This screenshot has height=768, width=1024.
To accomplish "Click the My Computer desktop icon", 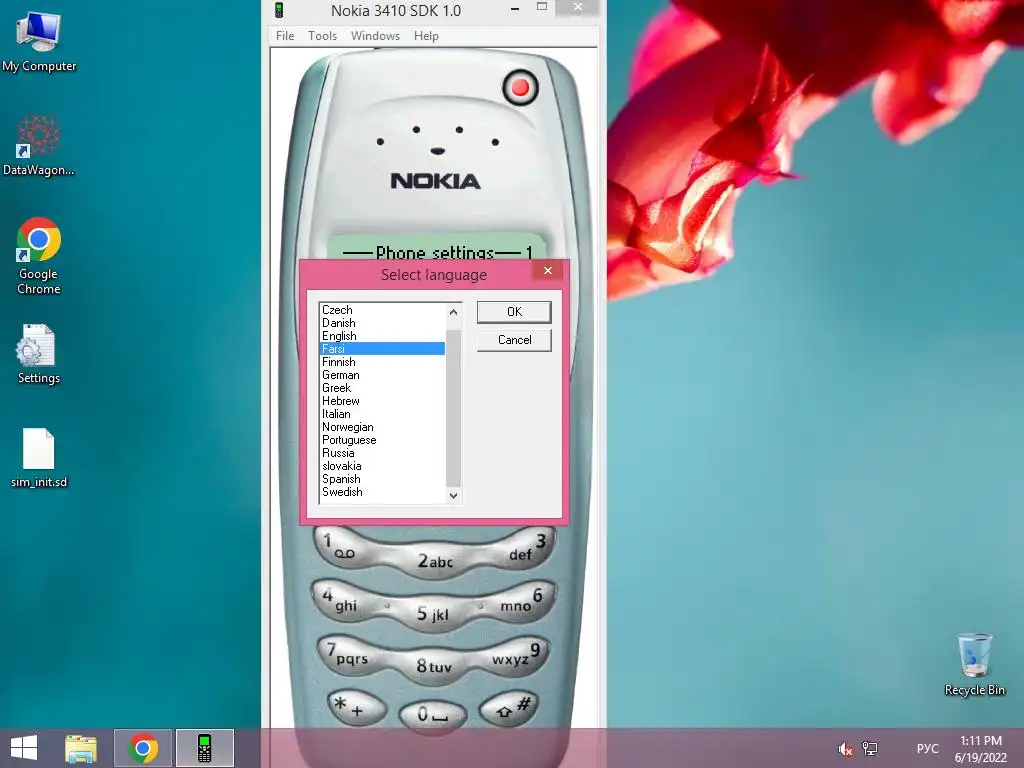I will coord(39,42).
